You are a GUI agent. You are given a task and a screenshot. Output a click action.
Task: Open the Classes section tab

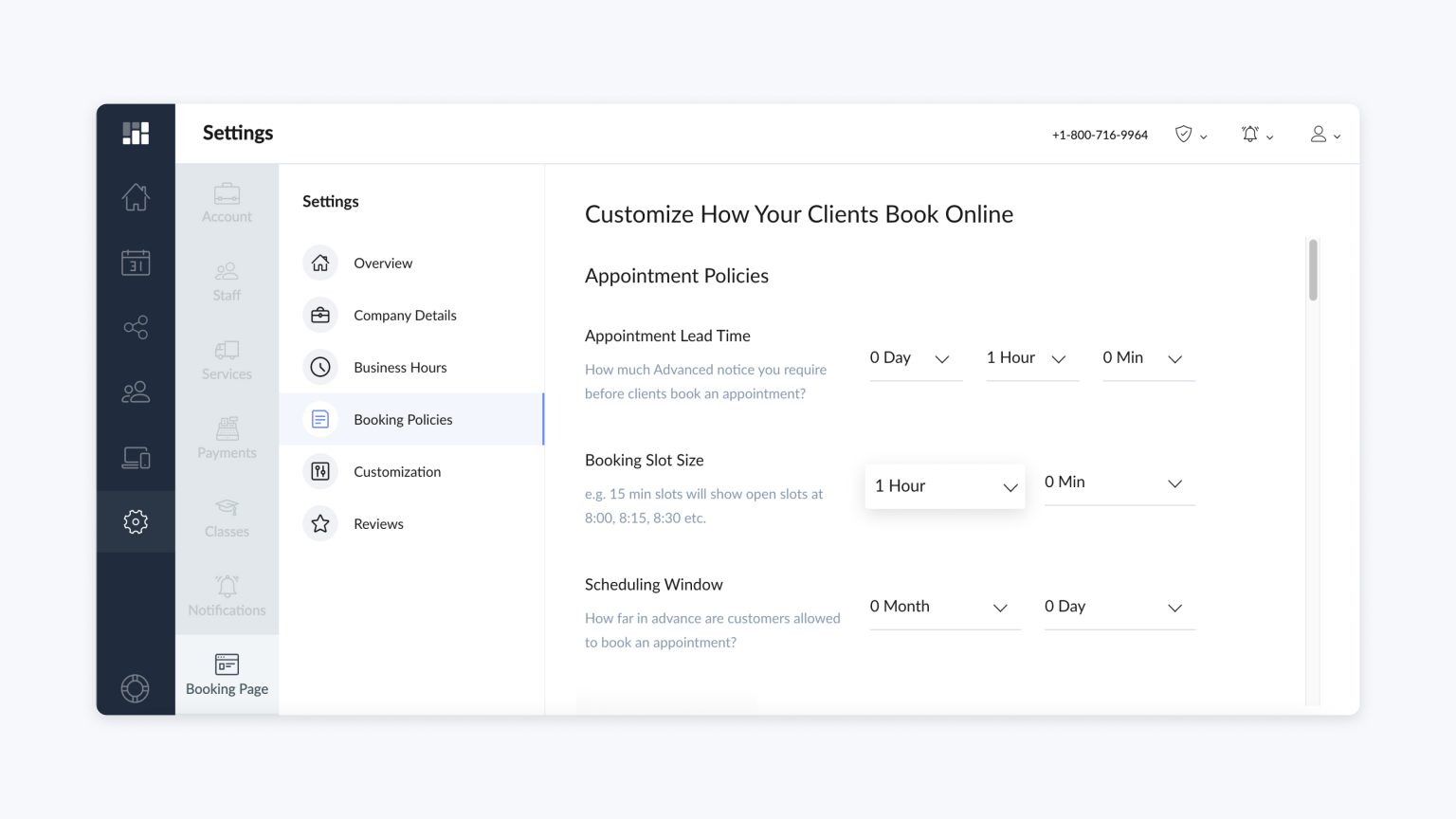227,518
